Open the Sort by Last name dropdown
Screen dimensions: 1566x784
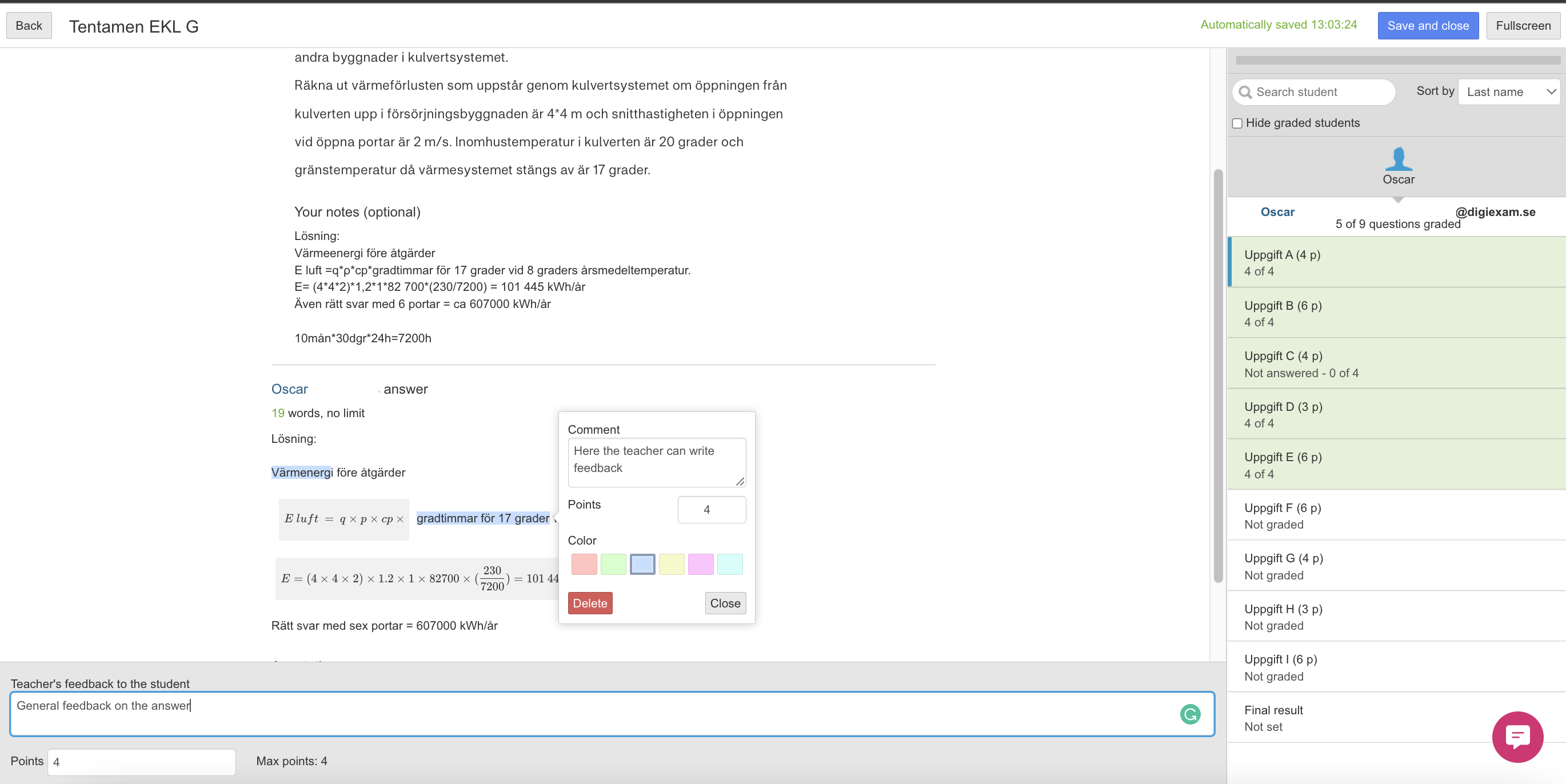(x=1509, y=92)
